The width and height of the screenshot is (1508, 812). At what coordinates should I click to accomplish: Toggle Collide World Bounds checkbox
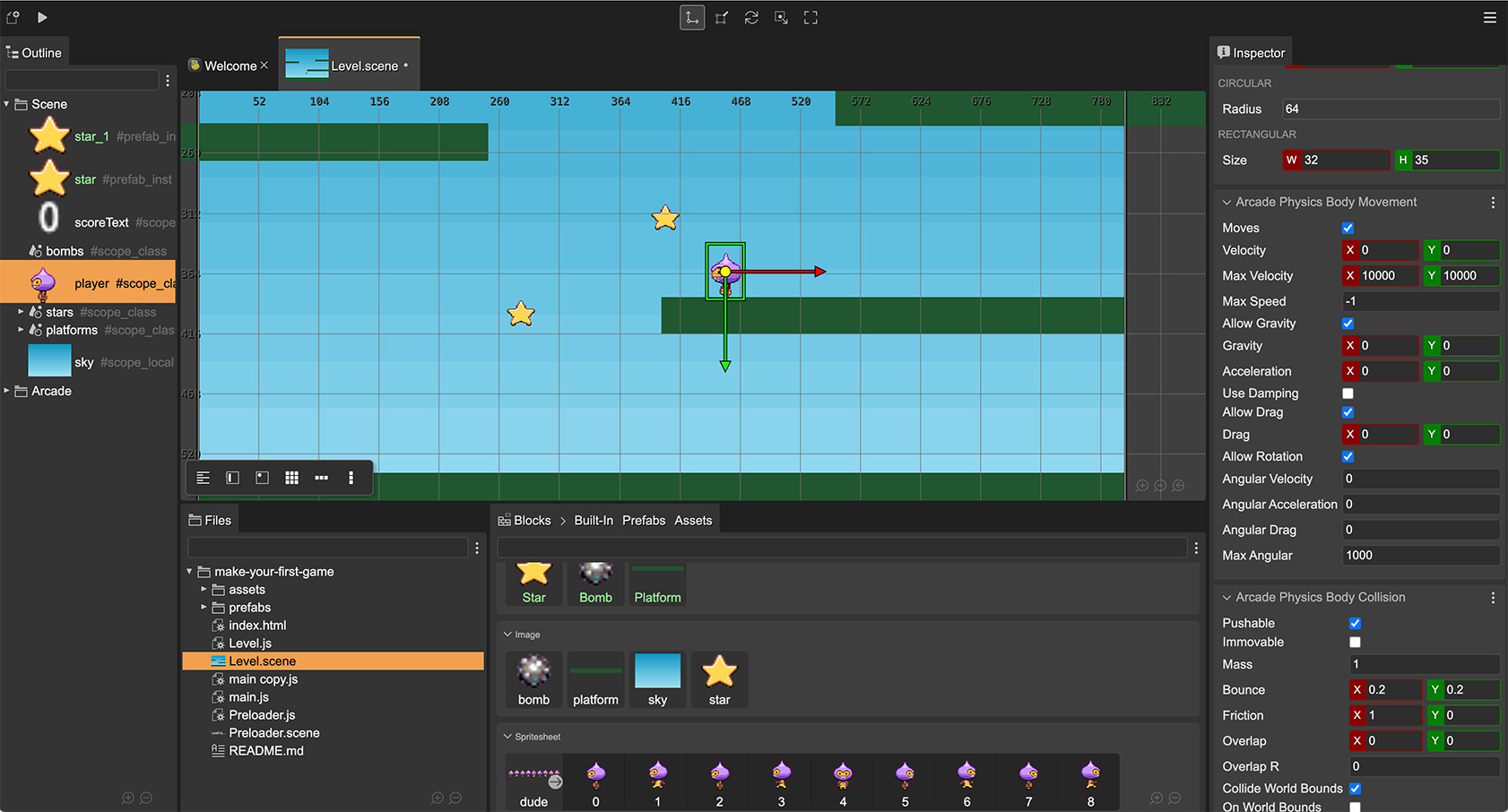1355,789
